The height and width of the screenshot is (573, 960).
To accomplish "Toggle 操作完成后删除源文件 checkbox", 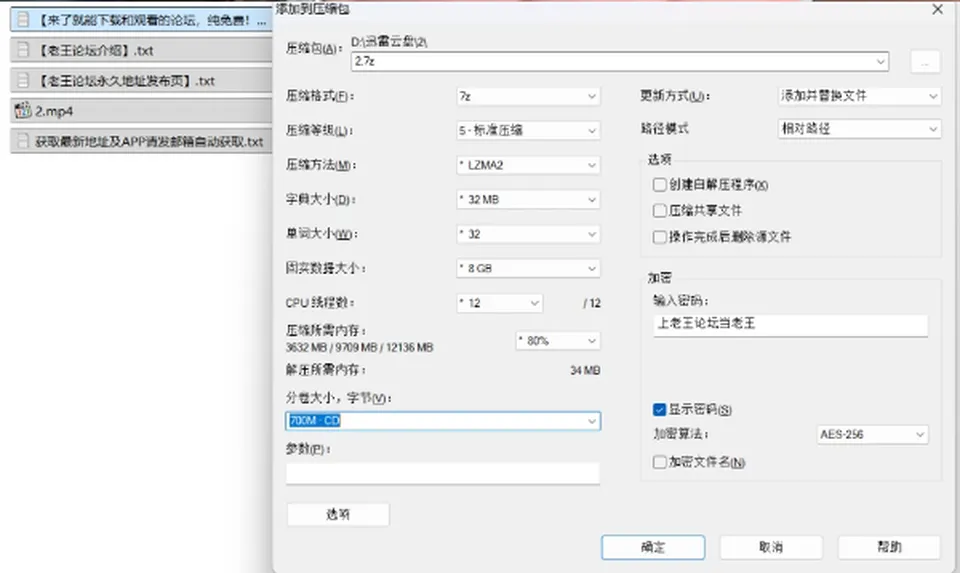I will [659, 237].
